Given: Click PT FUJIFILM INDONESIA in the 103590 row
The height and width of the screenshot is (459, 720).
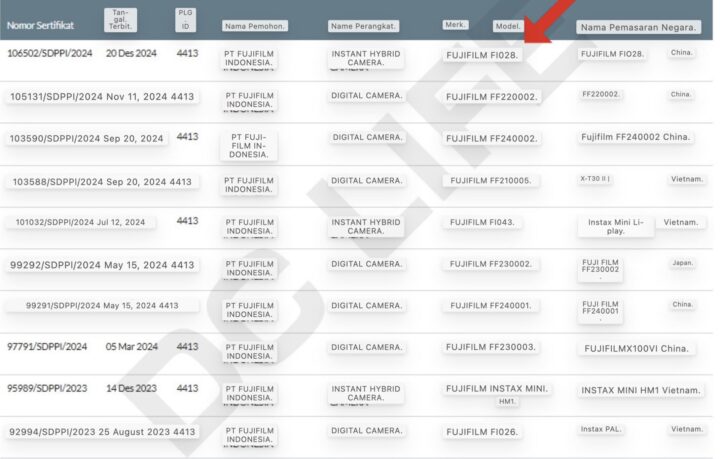Looking at the screenshot, I should coord(248,146).
